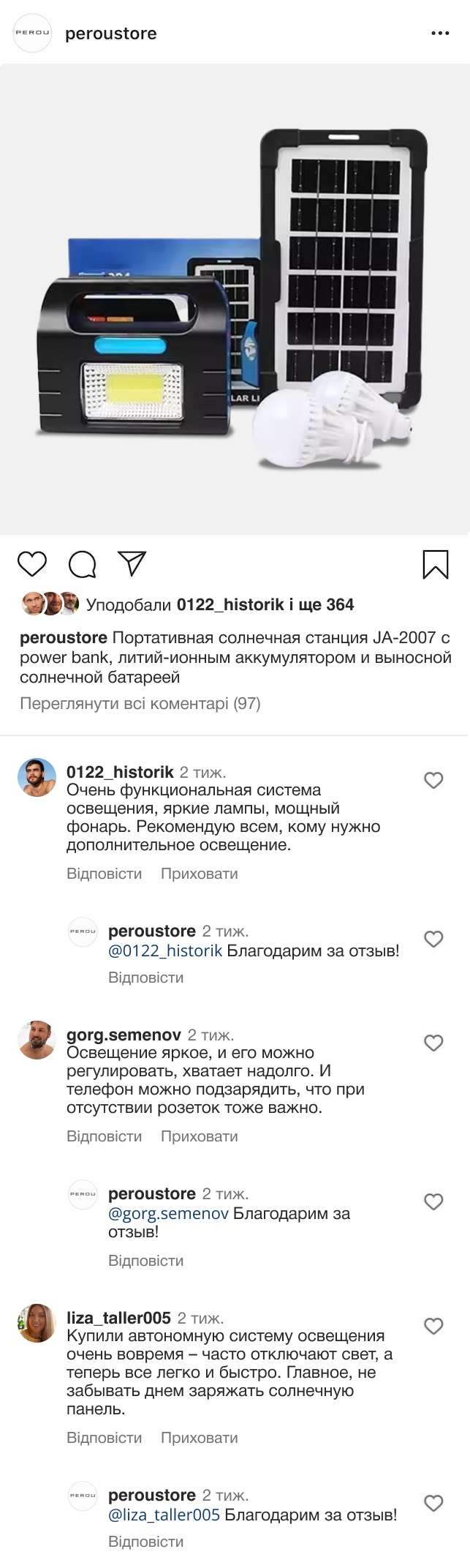Hide 0122_historik's comment with Приховати

pyautogui.click(x=199, y=874)
